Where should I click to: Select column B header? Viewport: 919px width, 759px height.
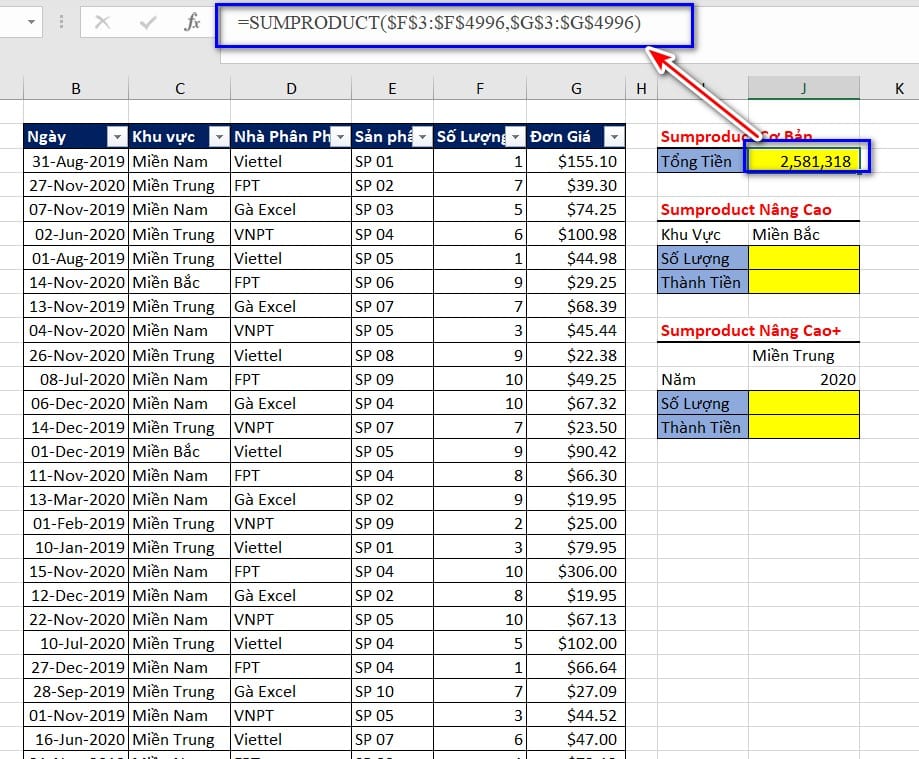pos(76,89)
